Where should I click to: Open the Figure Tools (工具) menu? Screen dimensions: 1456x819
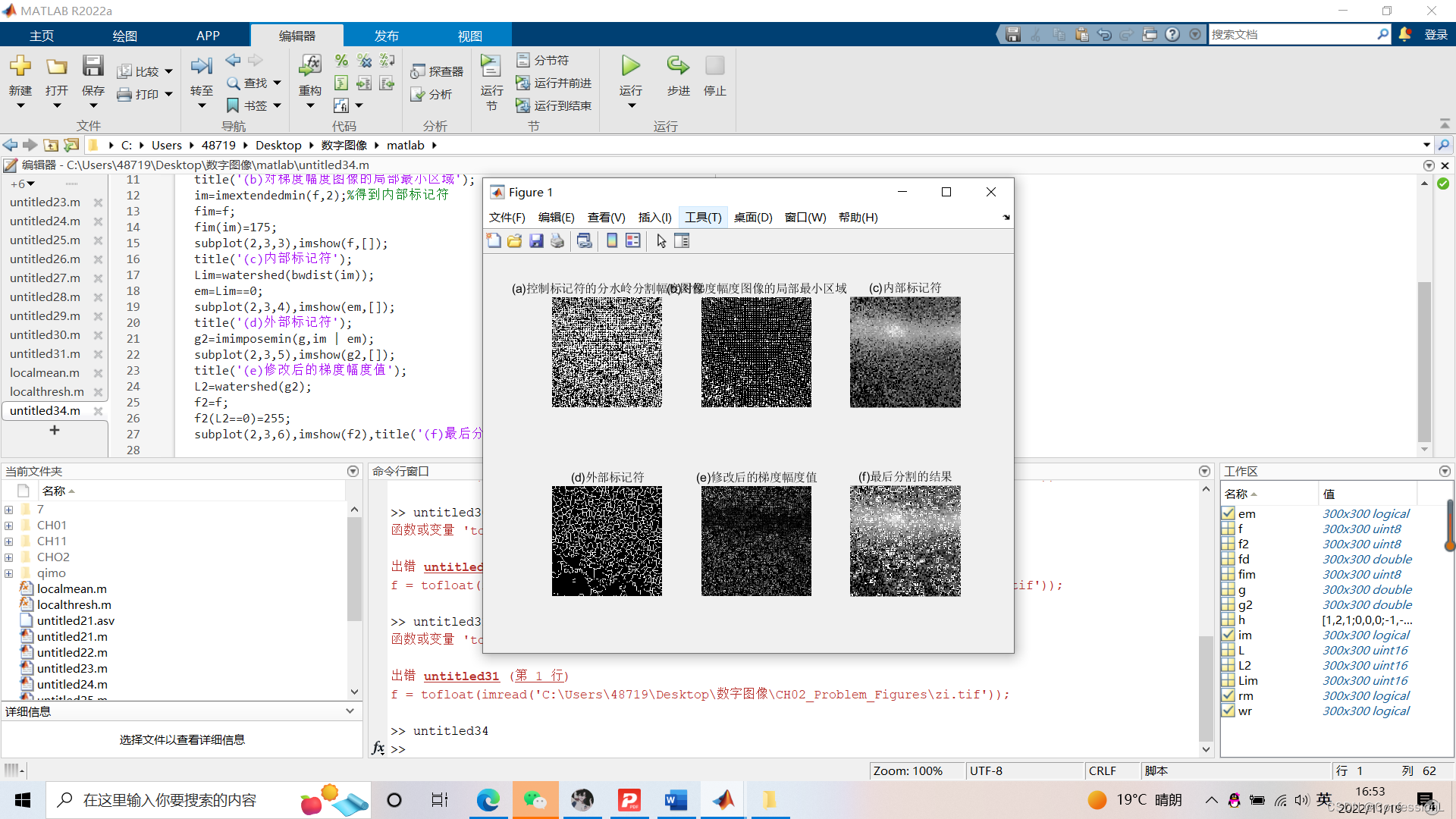[x=703, y=218]
